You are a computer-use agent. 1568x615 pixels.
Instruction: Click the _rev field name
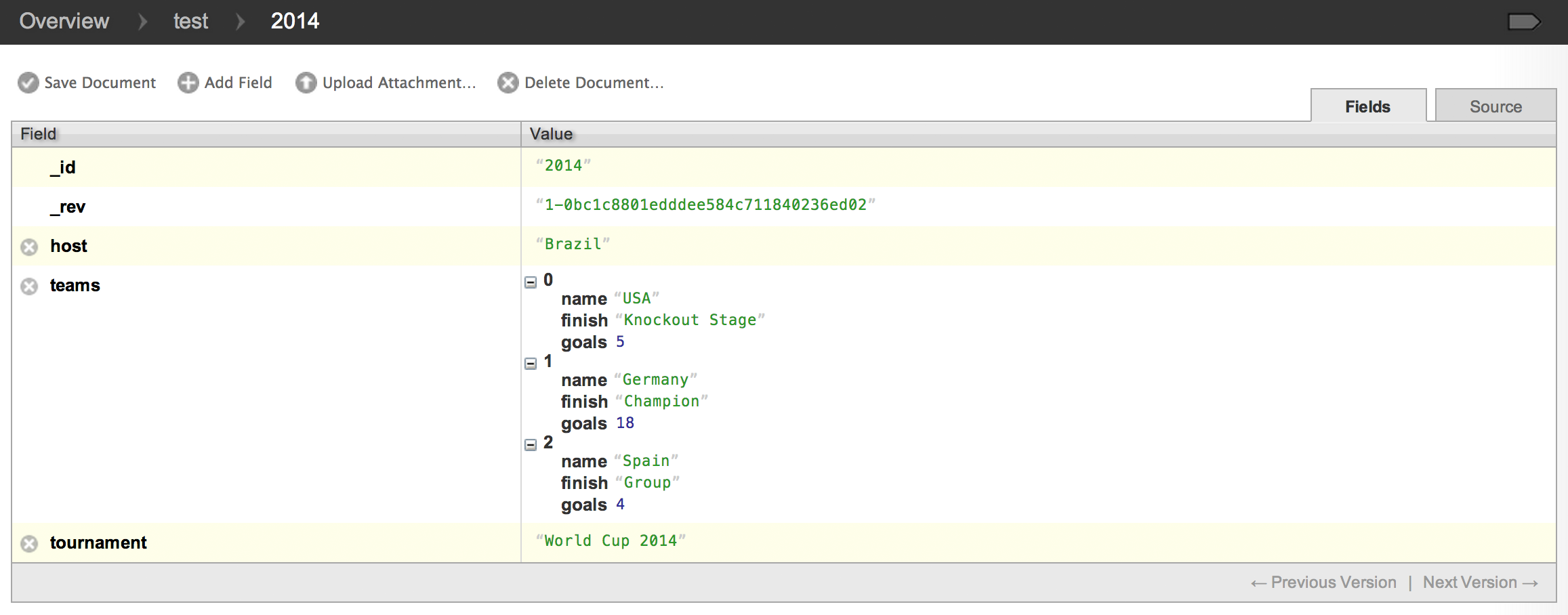[67, 207]
